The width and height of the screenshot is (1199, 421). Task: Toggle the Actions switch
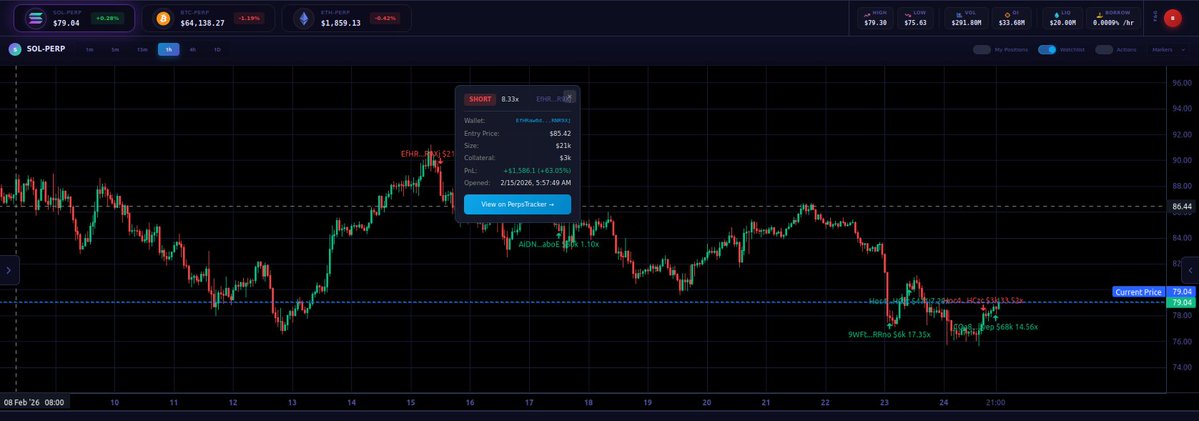(x=1103, y=50)
